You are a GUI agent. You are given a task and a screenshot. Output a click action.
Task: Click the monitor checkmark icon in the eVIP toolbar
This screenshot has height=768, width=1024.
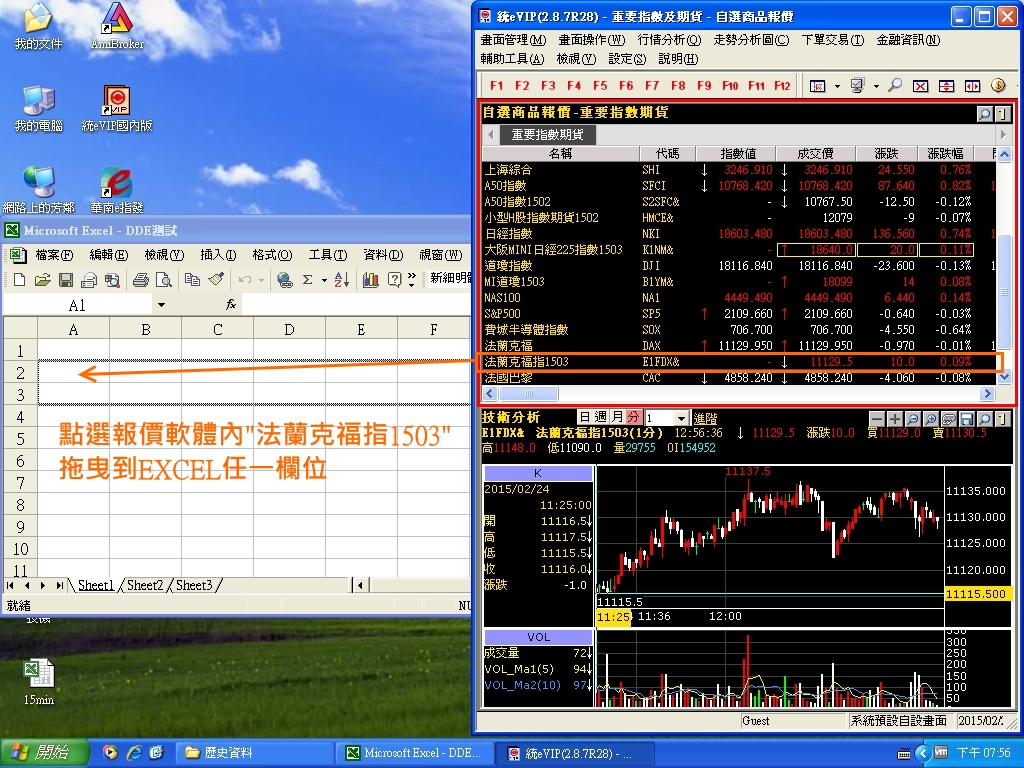pyautogui.click(x=857, y=86)
